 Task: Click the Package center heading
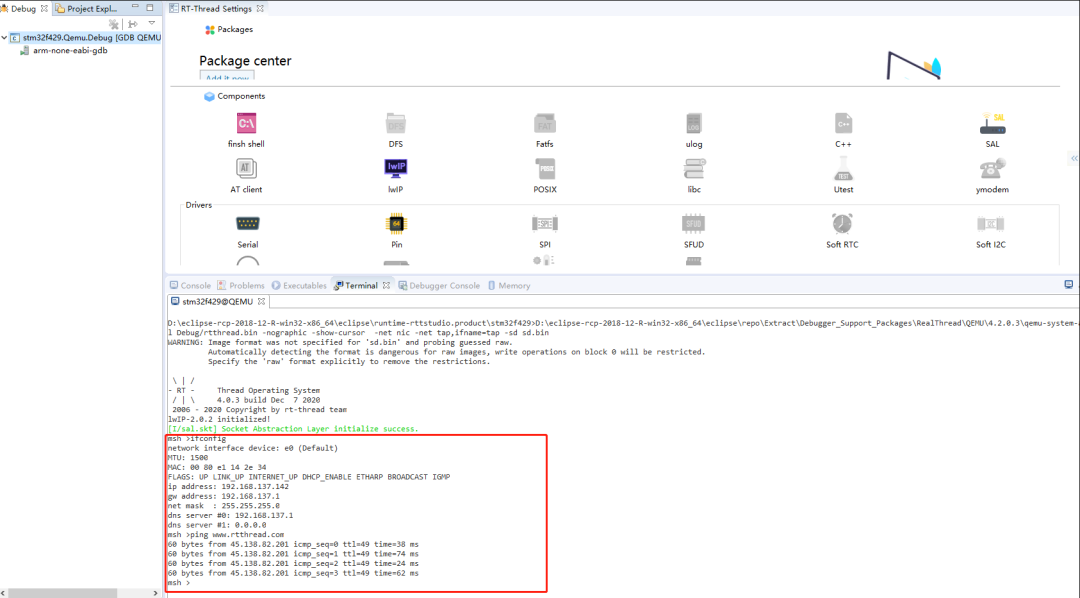245,61
